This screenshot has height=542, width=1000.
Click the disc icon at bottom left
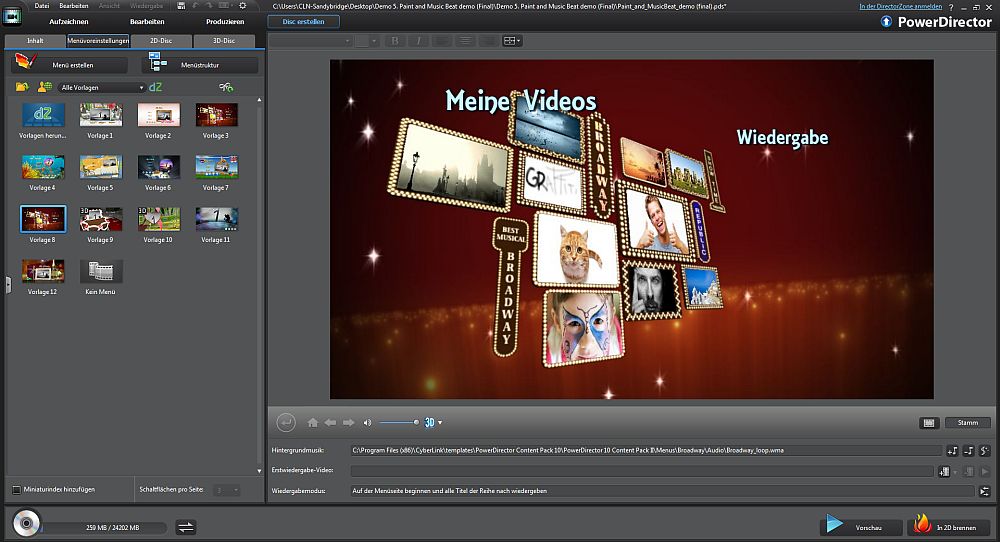point(26,524)
